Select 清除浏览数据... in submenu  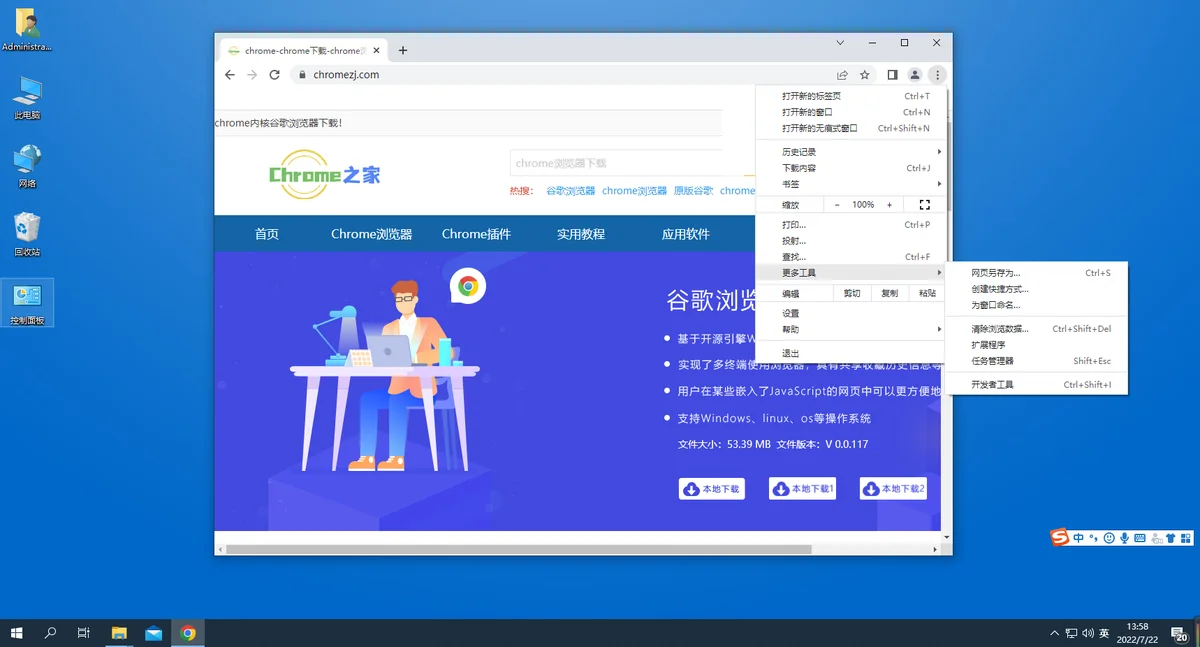1037,329
